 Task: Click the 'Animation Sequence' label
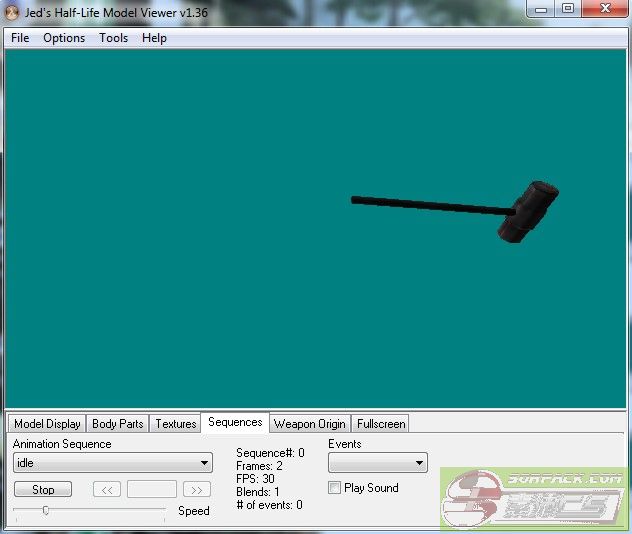[x=62, y=444]
